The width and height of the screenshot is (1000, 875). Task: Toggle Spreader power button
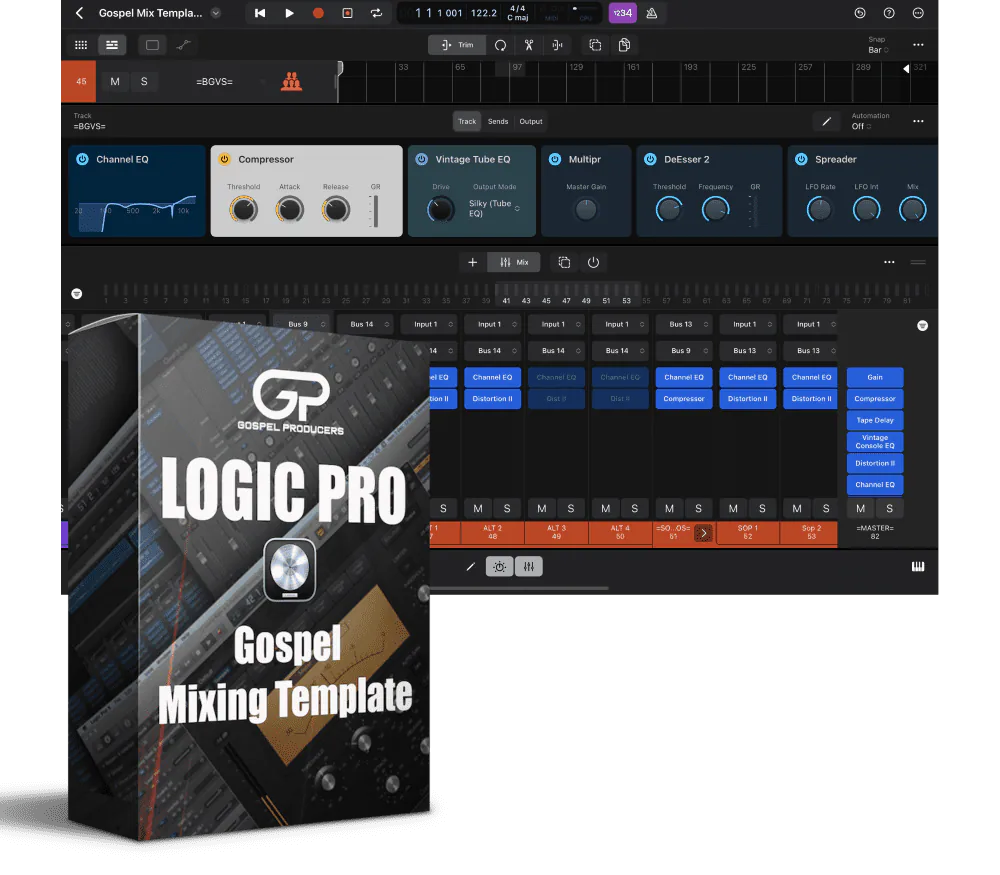(x=801, y=159)
